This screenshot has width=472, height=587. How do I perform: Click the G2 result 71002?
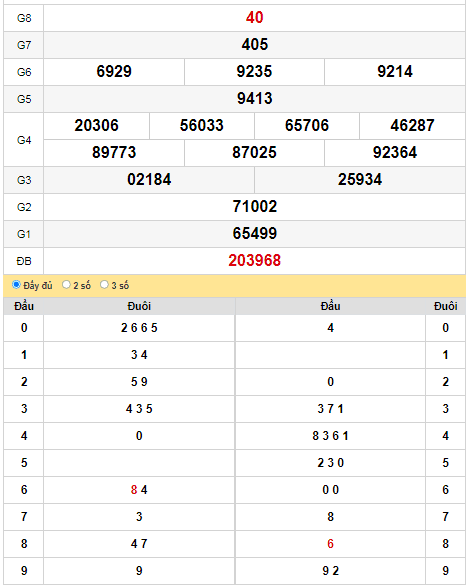click(255, 206)
